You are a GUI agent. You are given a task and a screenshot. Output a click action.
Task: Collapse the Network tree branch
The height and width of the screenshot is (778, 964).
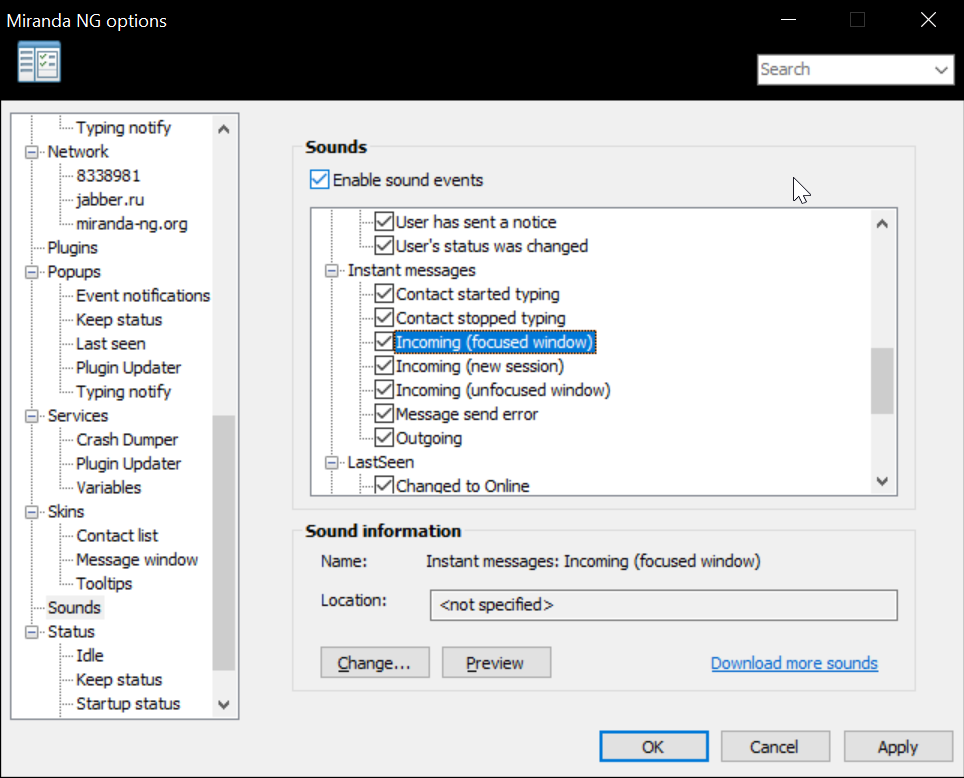(30, 151)
